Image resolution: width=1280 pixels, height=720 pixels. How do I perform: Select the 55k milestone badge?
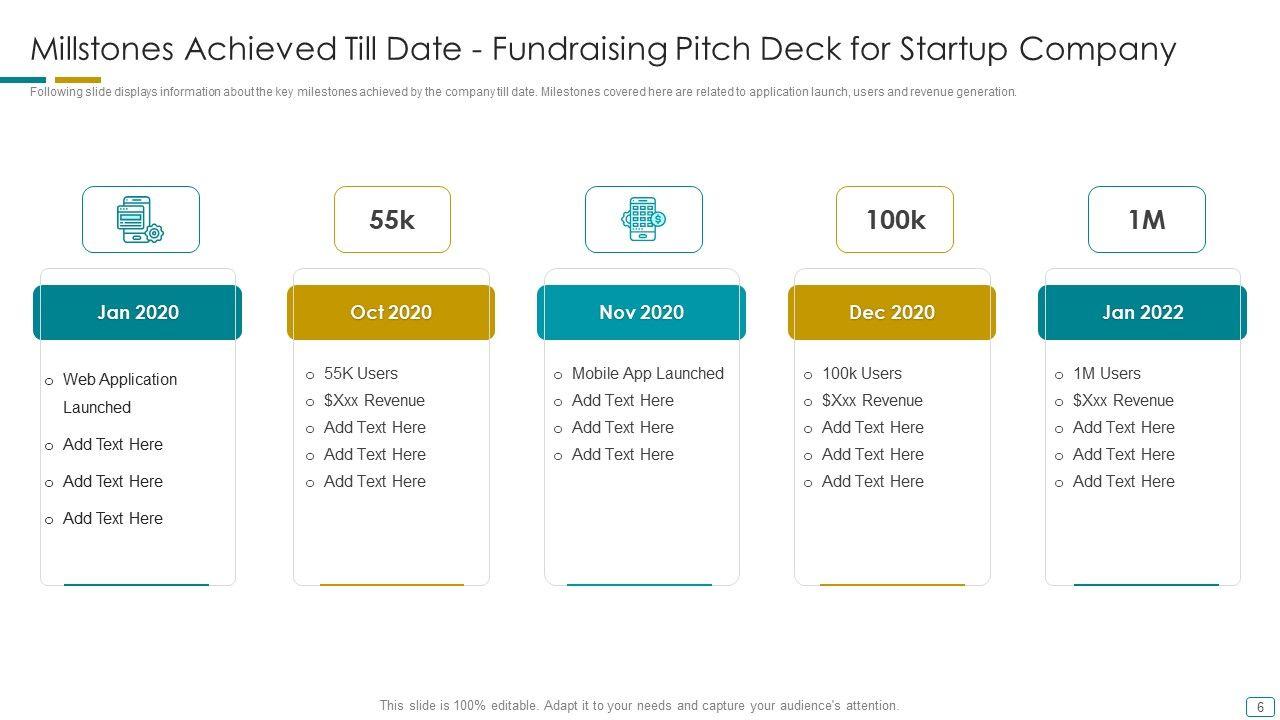click(x=392, y=220)
